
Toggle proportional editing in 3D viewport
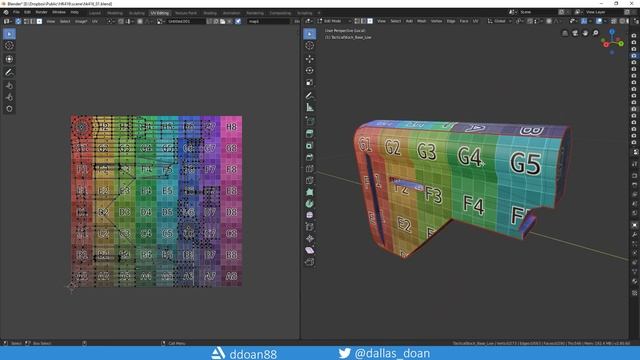[x=549, y=21]
